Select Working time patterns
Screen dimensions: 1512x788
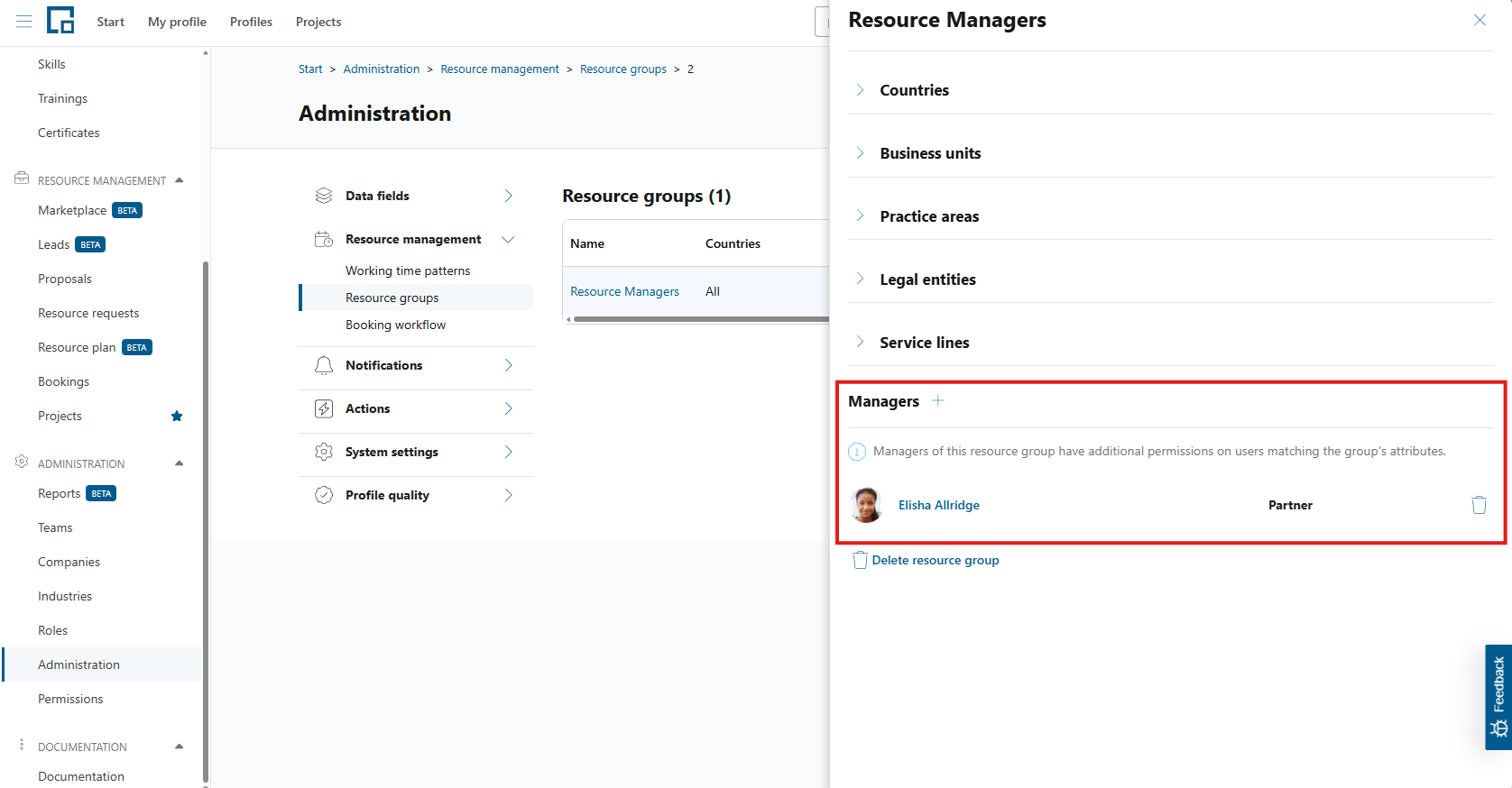408,270
